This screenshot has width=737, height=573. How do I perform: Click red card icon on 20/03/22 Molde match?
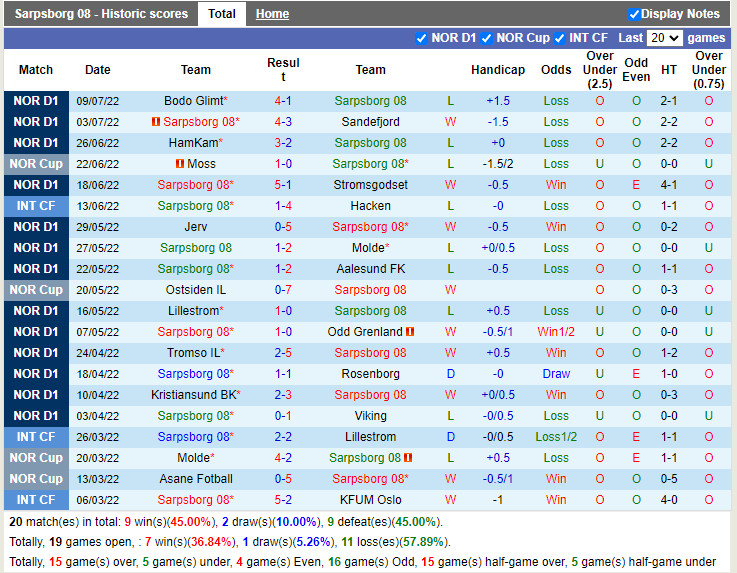[x=408, y=458]
